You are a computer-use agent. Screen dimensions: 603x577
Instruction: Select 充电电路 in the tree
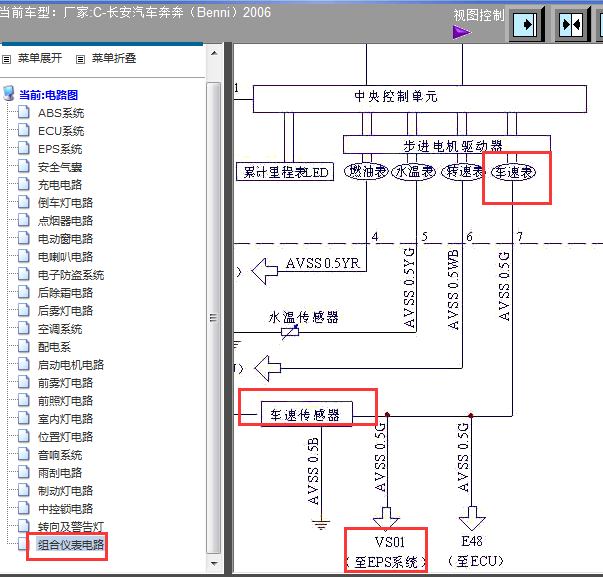(60, 185)
